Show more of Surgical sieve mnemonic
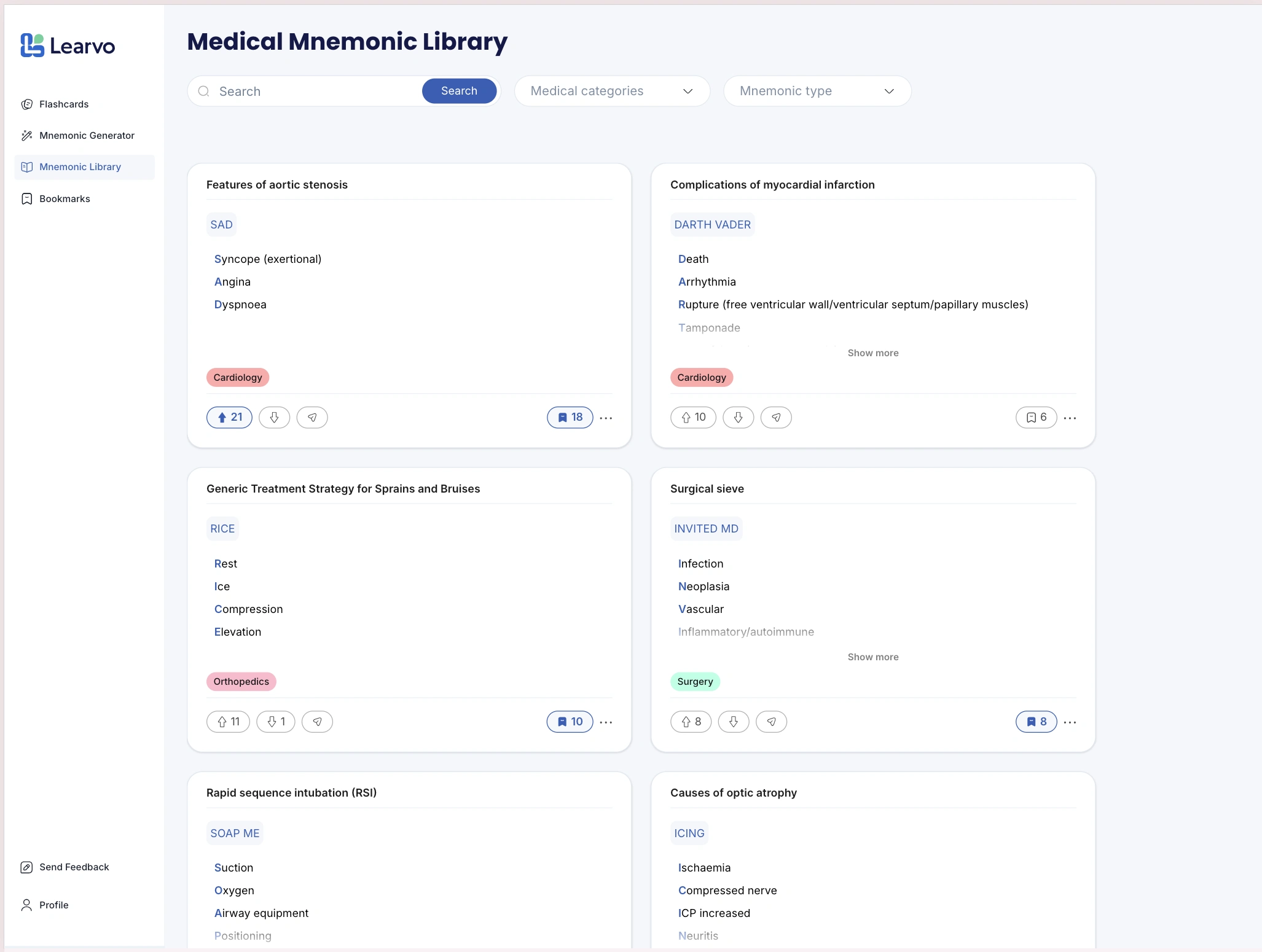 (x=872, y=657)
